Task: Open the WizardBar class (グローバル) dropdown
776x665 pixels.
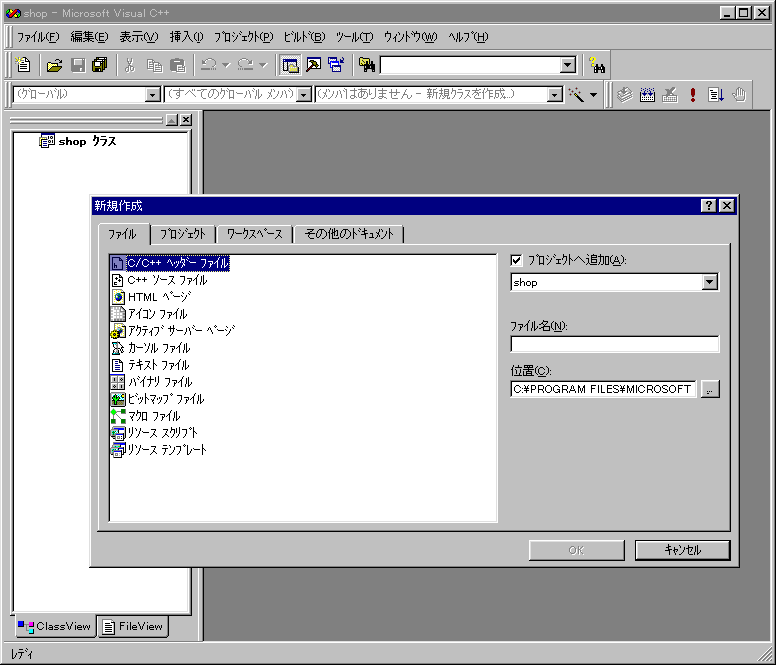Action: 153,94
